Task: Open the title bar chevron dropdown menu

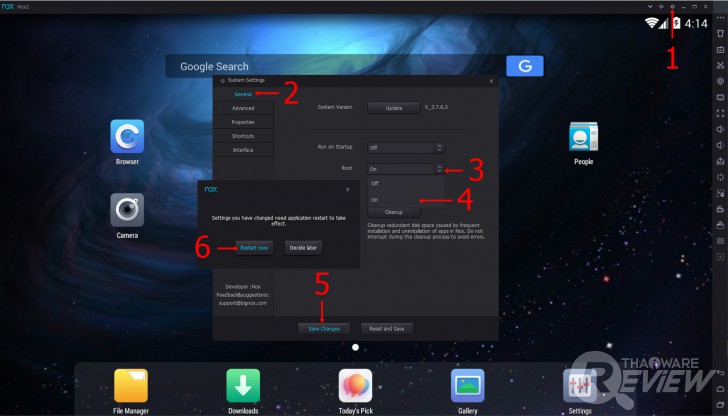Action: click(650, 6)
